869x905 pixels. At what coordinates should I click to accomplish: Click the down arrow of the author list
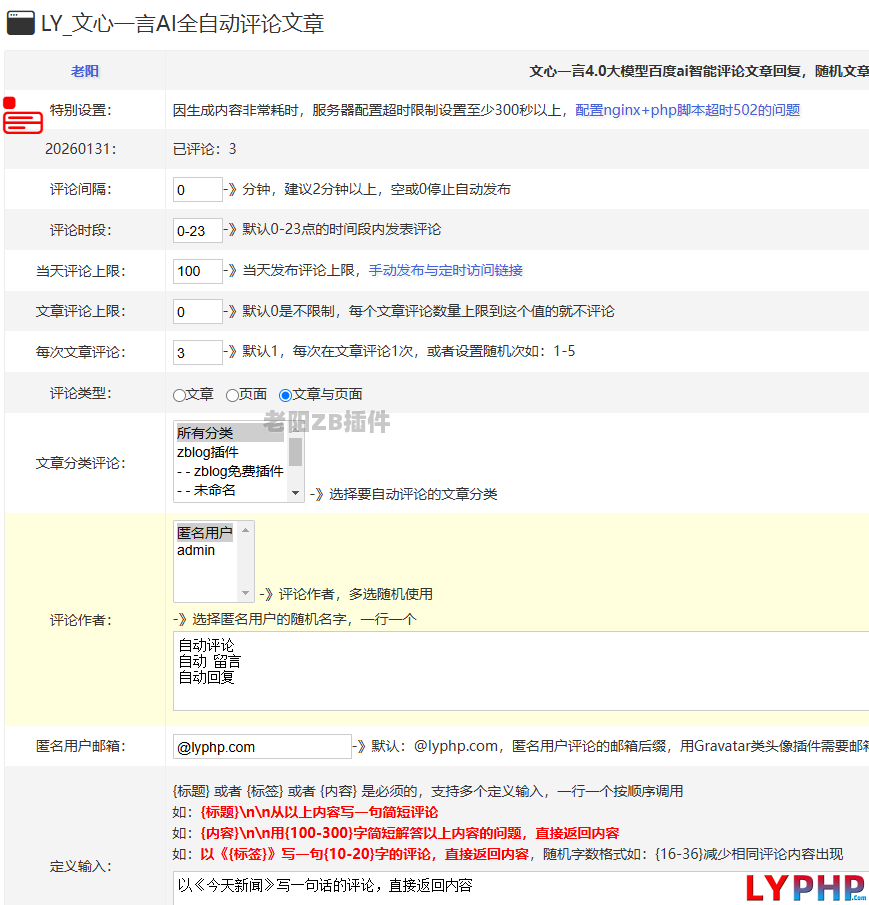click(x=246, y=593)
